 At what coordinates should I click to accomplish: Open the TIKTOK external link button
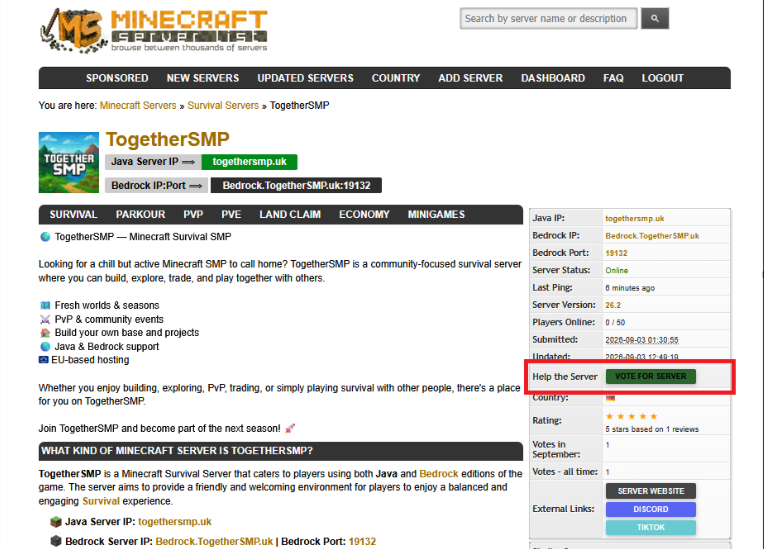coord(650,527)
